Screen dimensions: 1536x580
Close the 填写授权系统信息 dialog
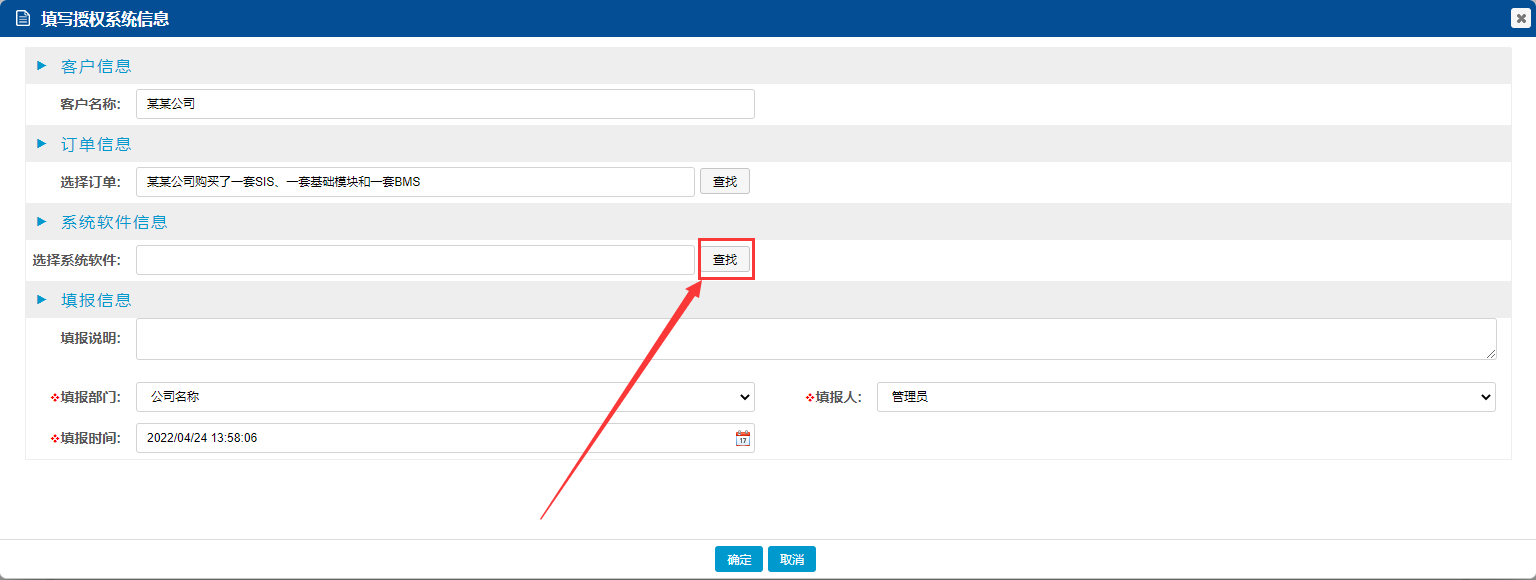coord(1521,18)
